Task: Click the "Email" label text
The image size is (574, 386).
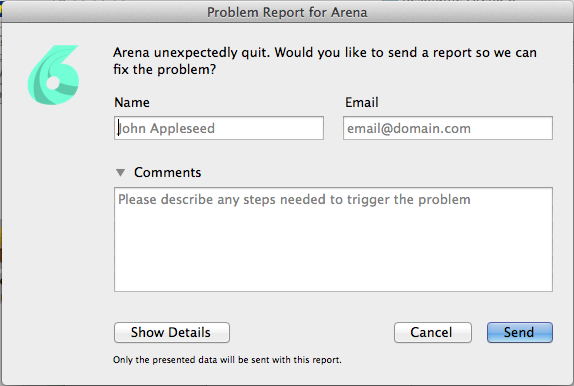Action: coord(362,103)
